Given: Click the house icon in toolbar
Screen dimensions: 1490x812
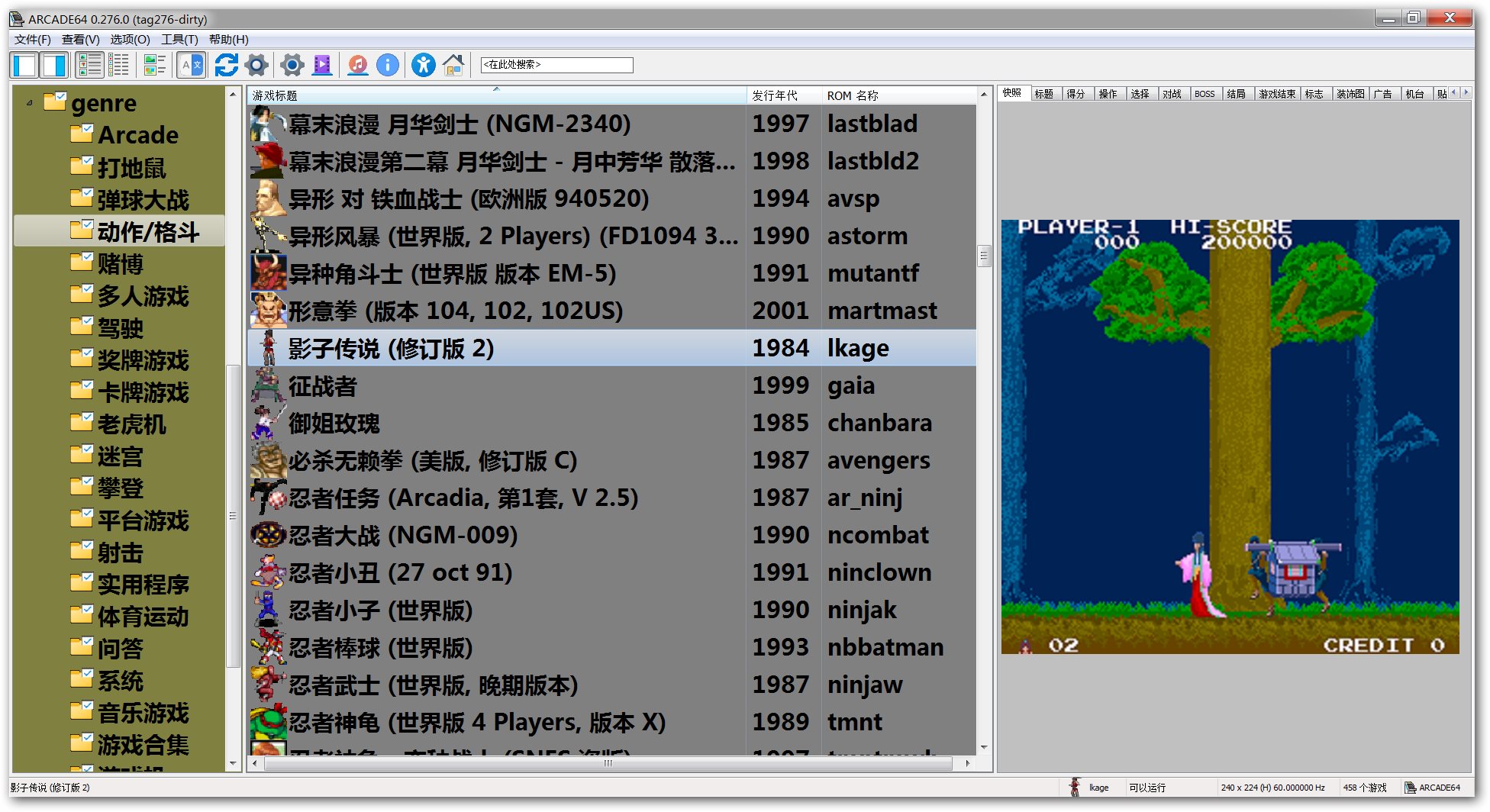Looking at the screenshot, I should point(453,66).
